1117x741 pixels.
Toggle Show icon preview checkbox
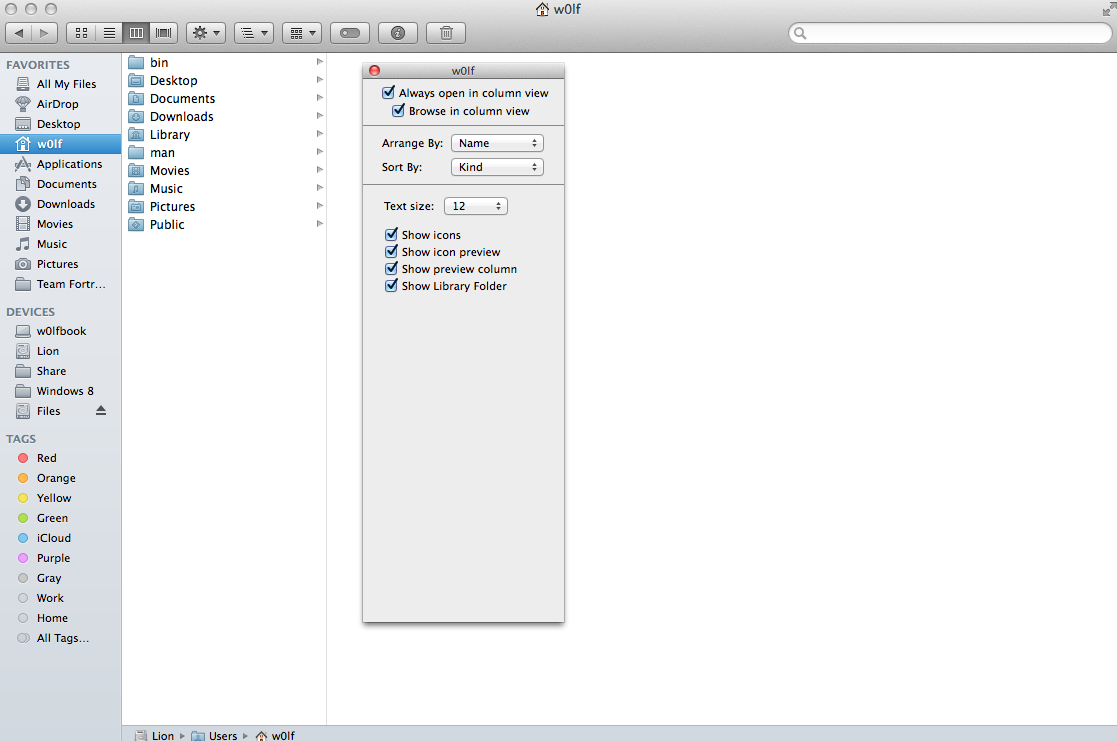(391, 252)
